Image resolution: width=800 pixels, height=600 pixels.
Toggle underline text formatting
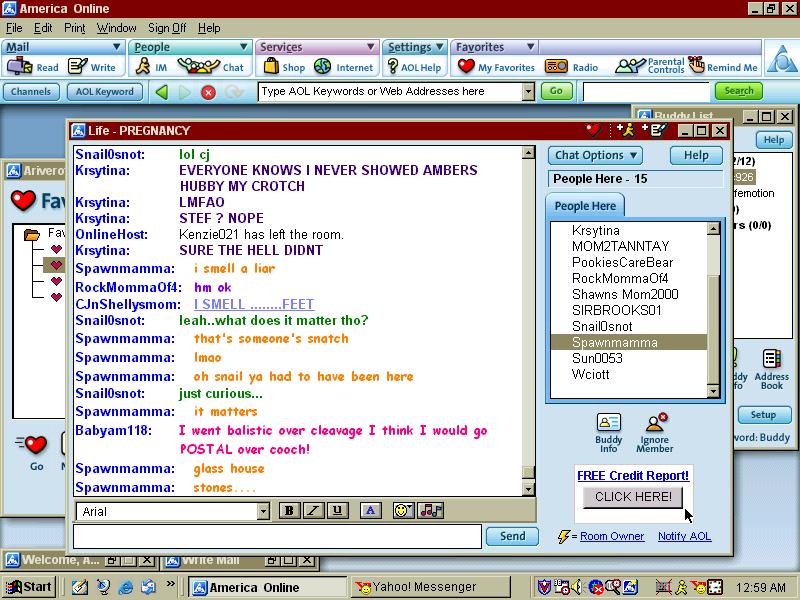point(337,510)
